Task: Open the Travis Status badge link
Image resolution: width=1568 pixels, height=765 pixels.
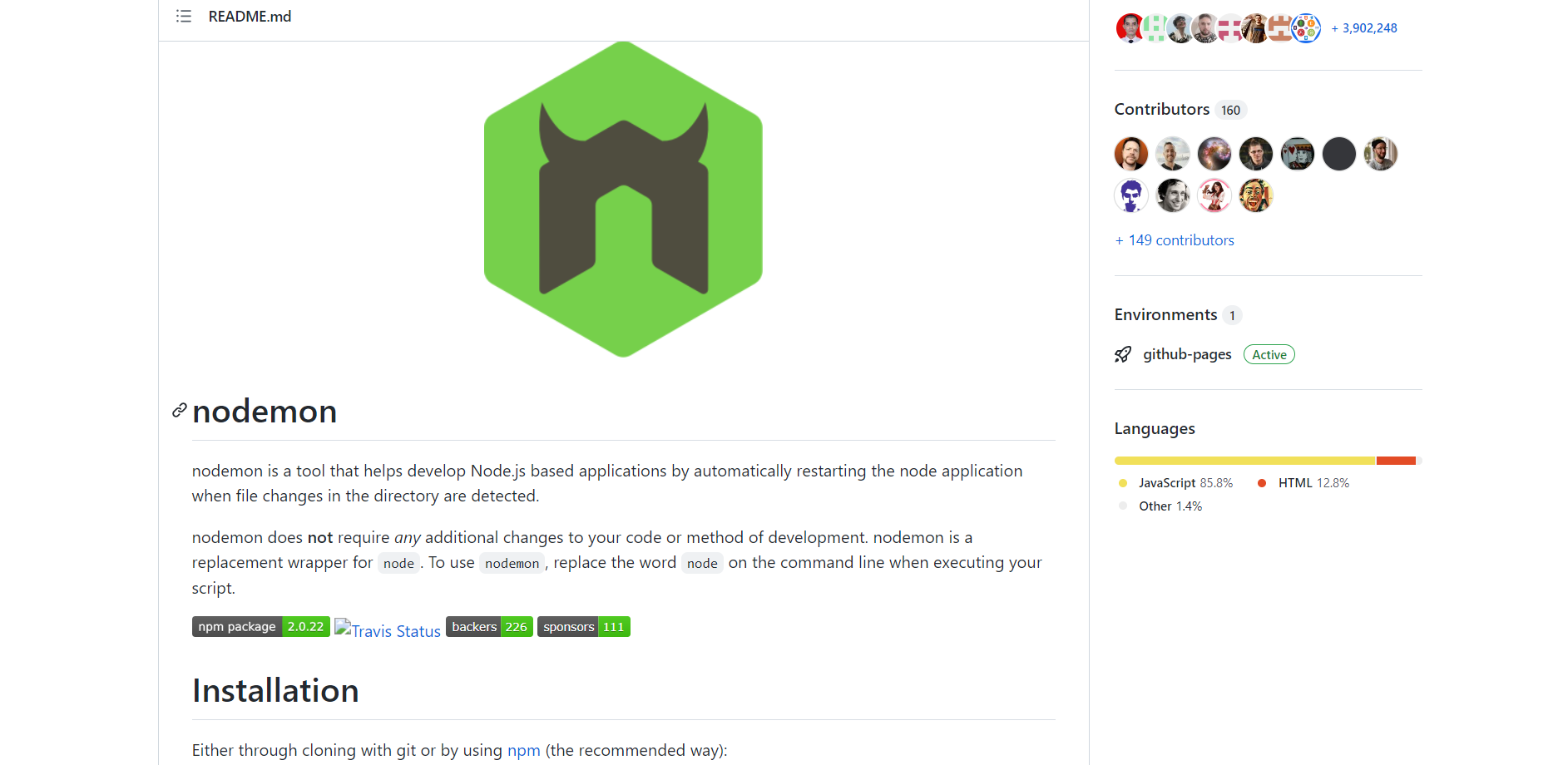Action: 388,630
